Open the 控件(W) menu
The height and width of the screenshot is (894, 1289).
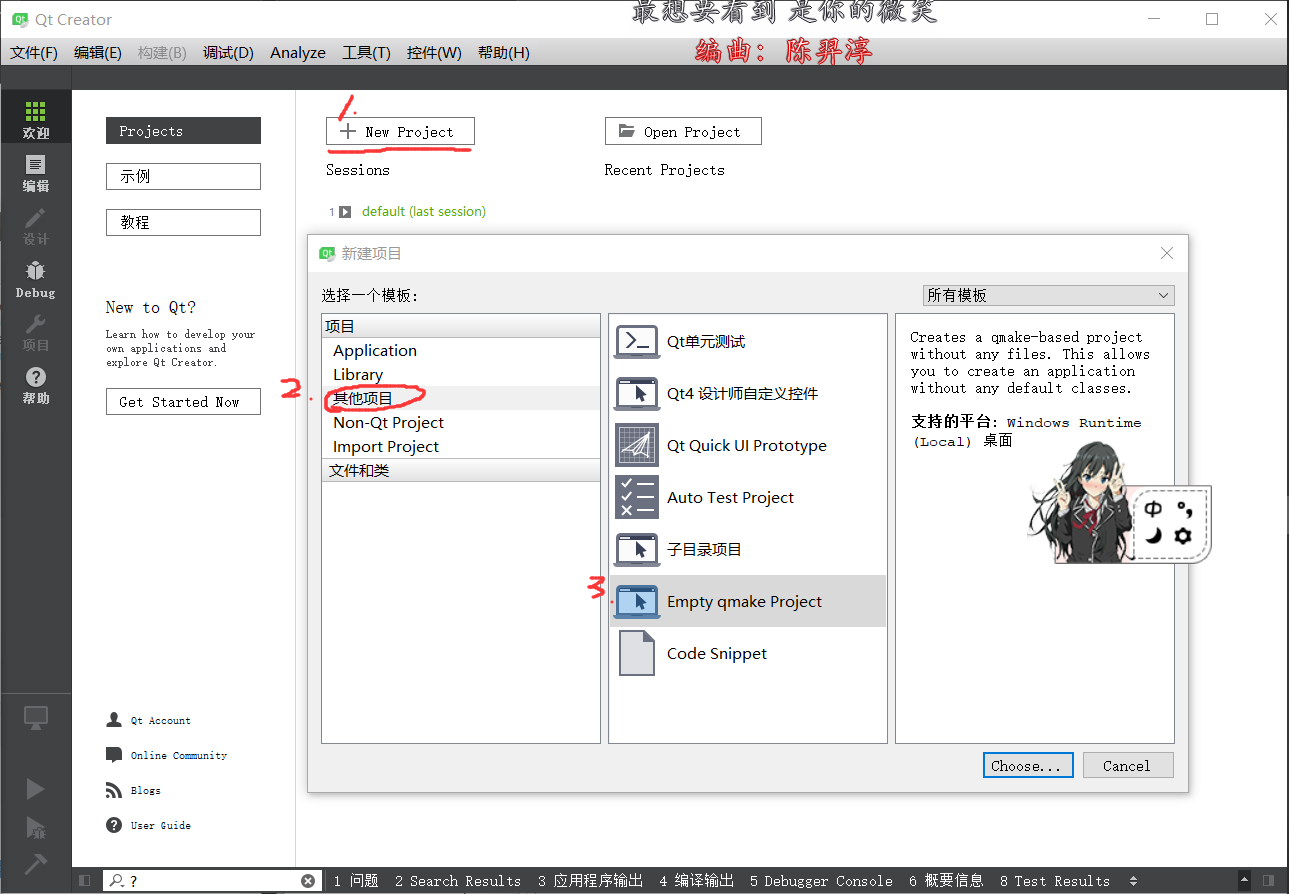coord(434,53)
